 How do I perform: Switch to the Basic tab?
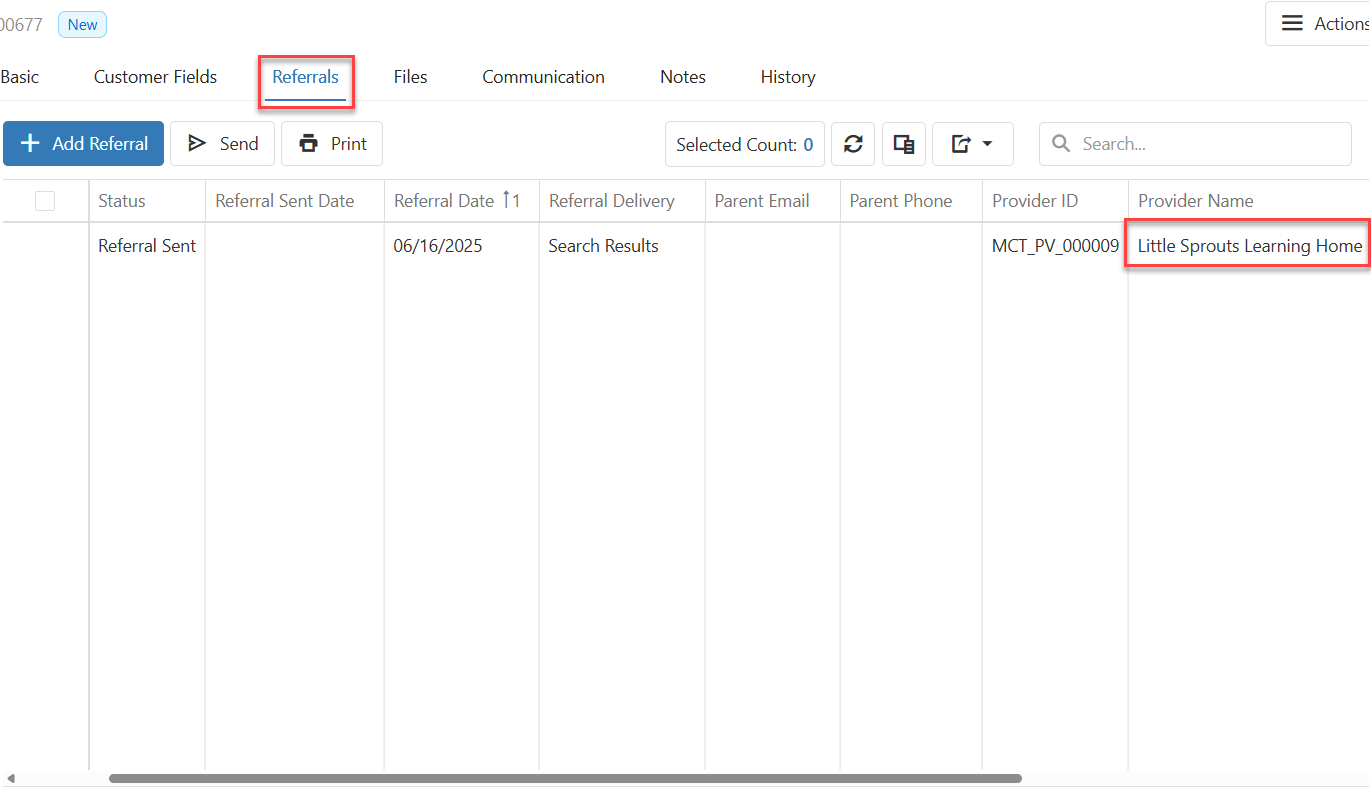coord(19,77)
